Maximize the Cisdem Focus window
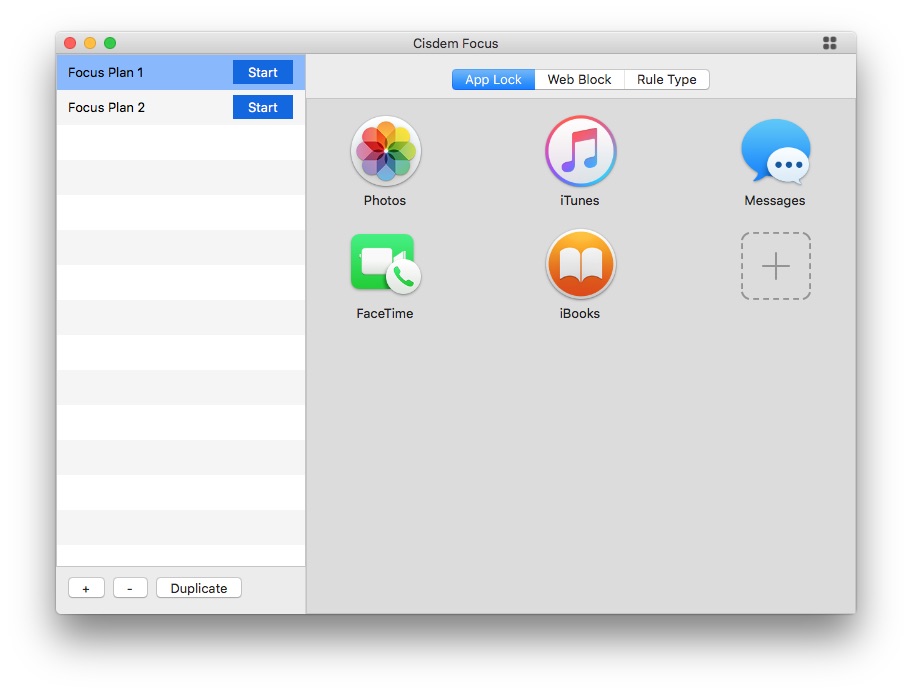912x694 pixels. (x=110, y=43)
